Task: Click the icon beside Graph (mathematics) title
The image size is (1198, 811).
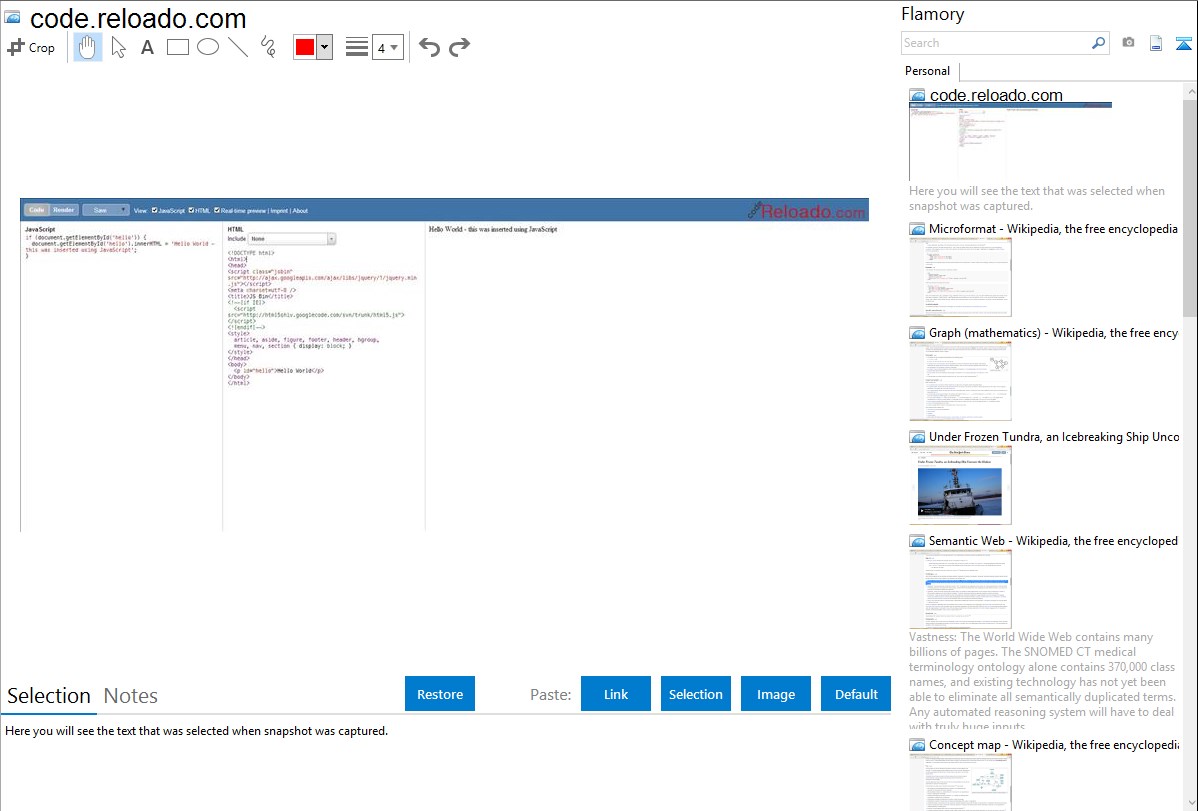Action: tap(917, 333)
